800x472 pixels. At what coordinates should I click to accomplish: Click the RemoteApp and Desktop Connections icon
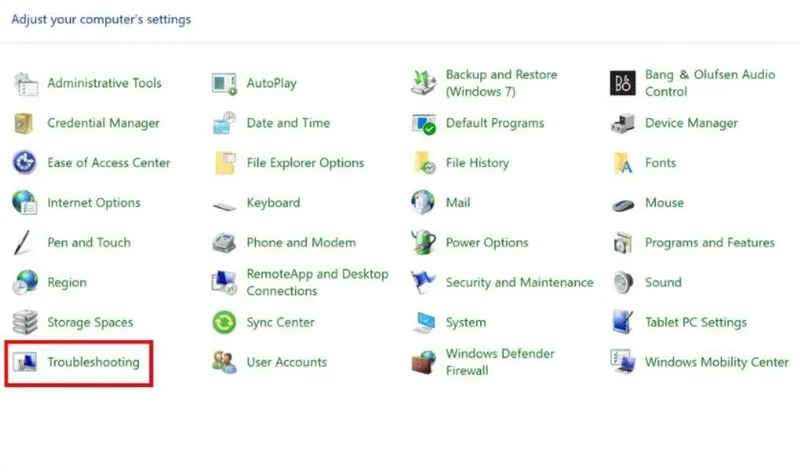click(x=224, y=282)
